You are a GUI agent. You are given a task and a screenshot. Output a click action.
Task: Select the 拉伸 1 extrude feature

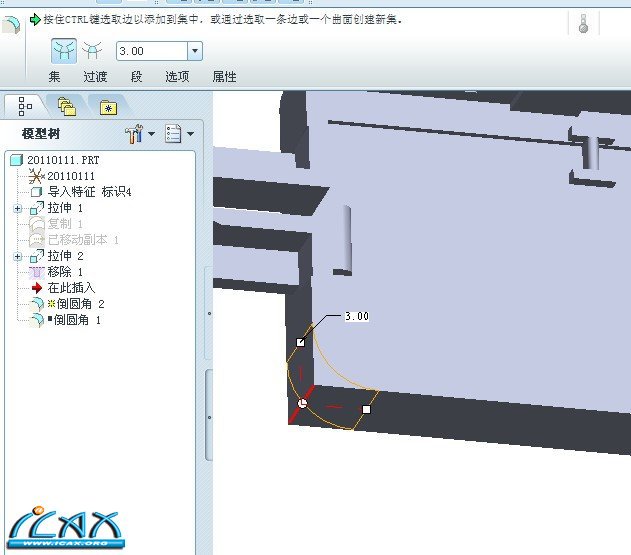65,208
